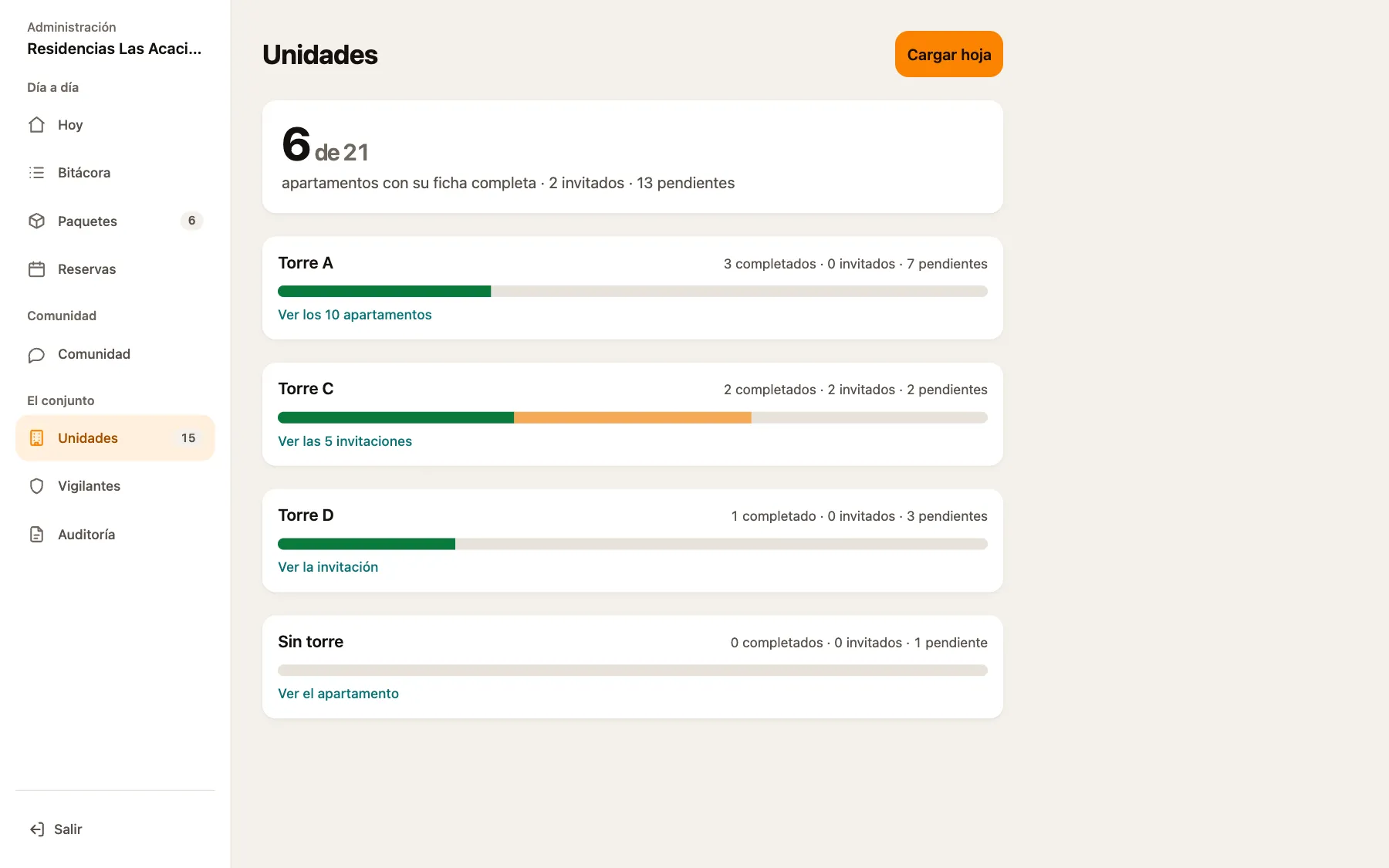Click Torre C orange invitados progress segment
This screenshot has height=868, width=1389.
pyautogui.click(x=633, y=417)
